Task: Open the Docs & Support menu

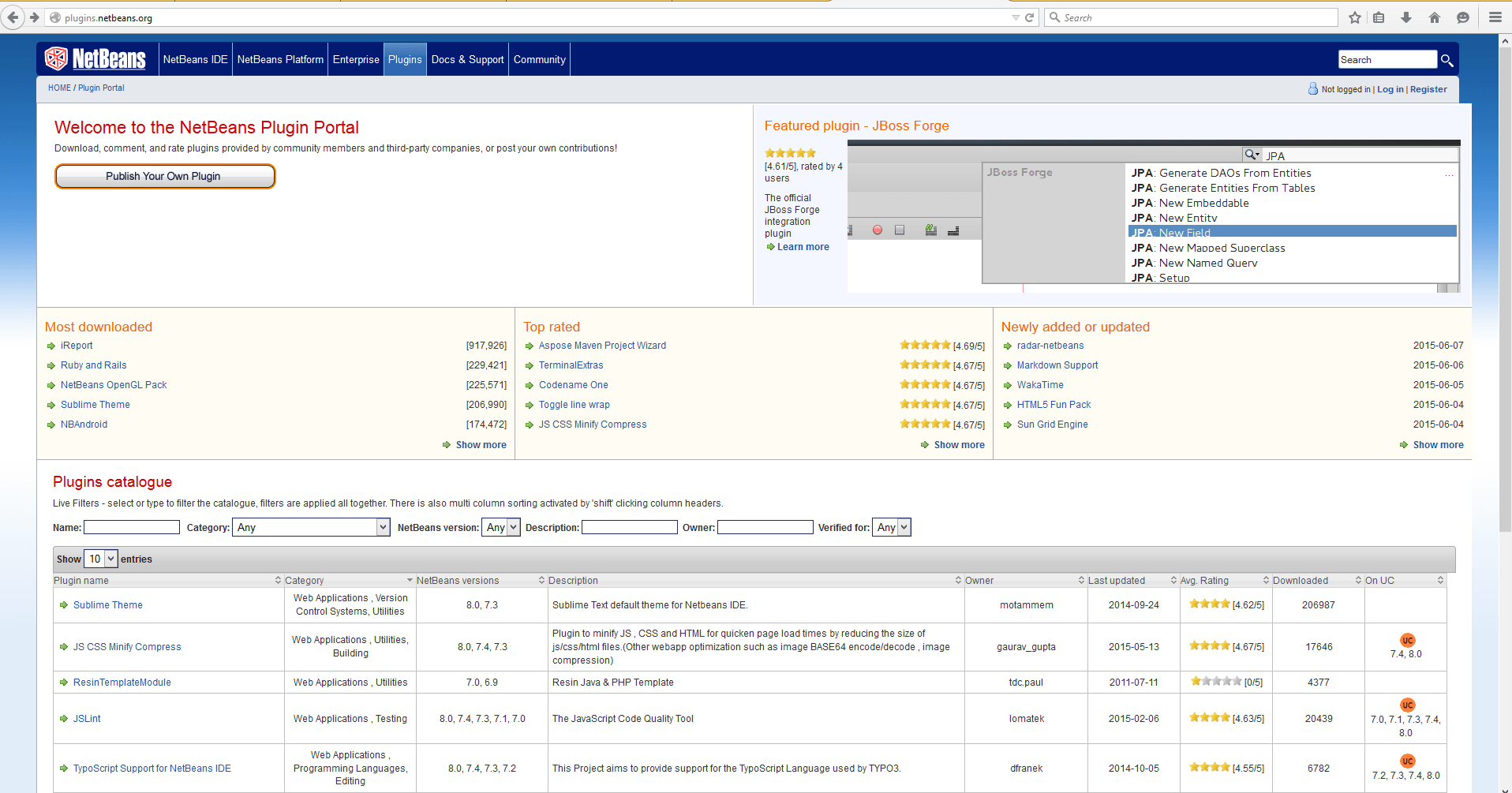Action: [467, 59]
